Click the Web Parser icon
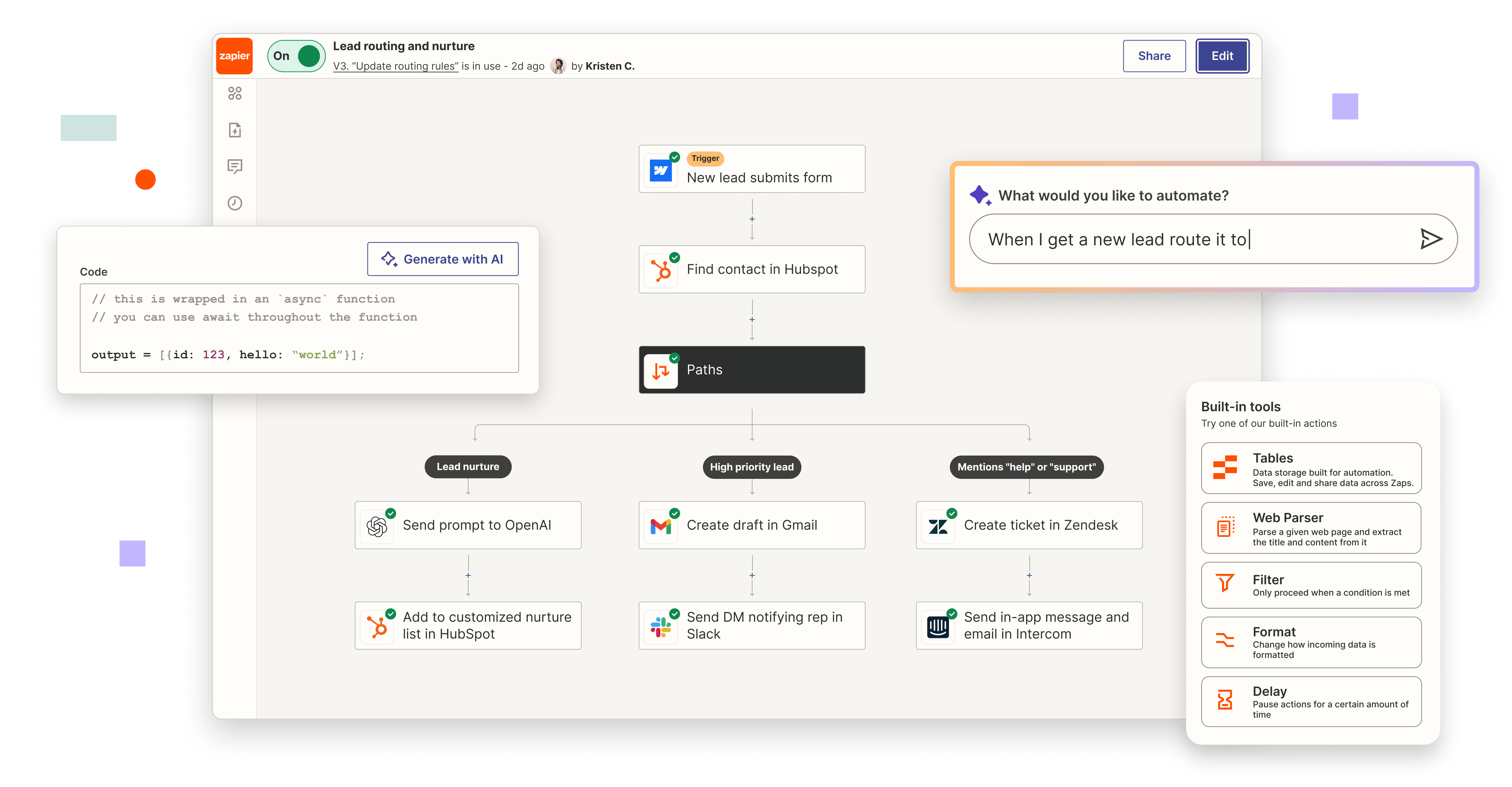The height and width of the screenshot is (787, 1512). click(1225, 527)
